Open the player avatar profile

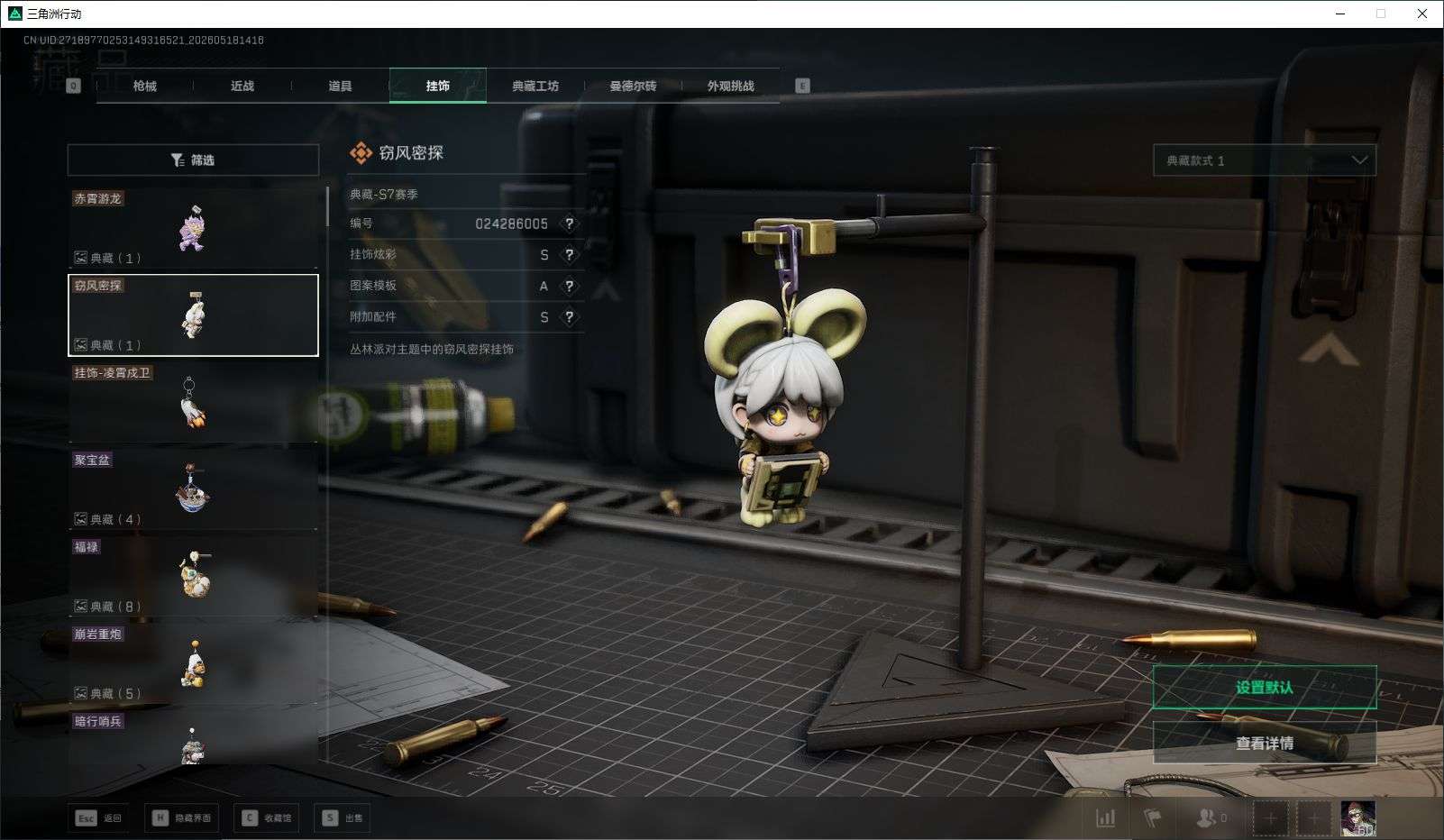[x=1358, y=817]
